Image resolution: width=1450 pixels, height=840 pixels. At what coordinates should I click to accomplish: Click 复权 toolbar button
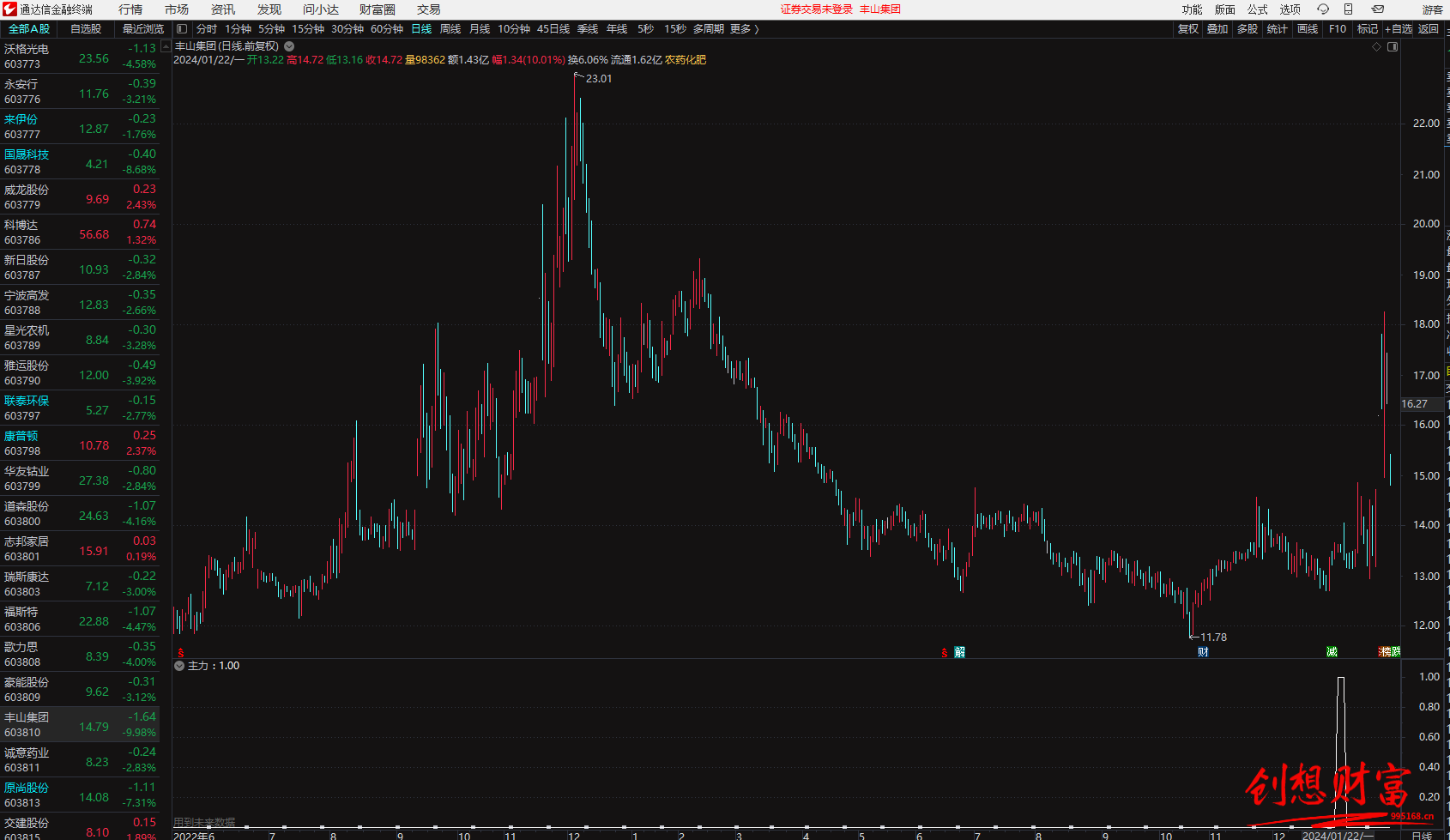pos(1188,29)
